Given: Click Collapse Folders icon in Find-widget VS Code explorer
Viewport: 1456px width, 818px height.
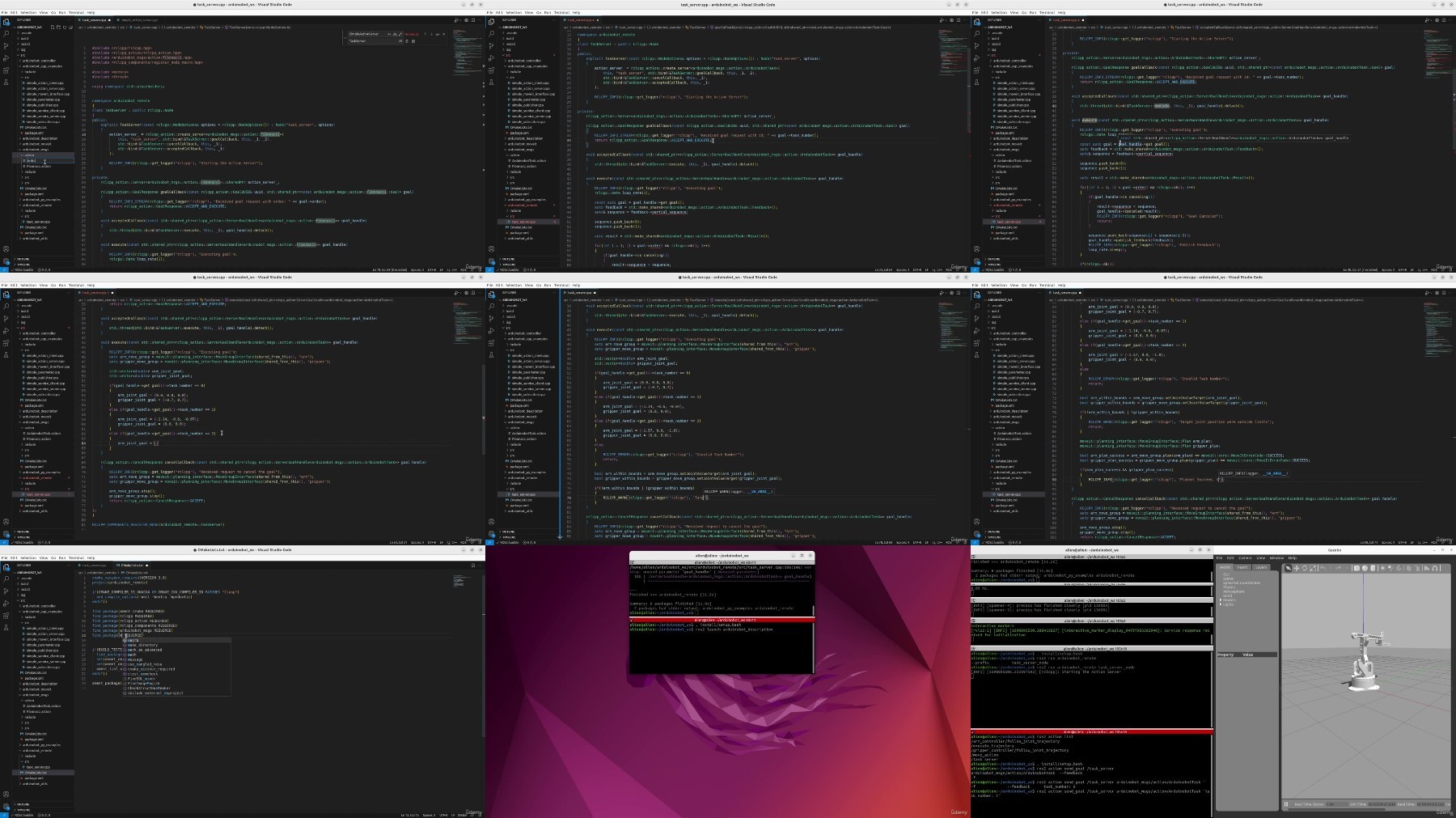Looking at the screenshot, I should [x=70, y=28].
